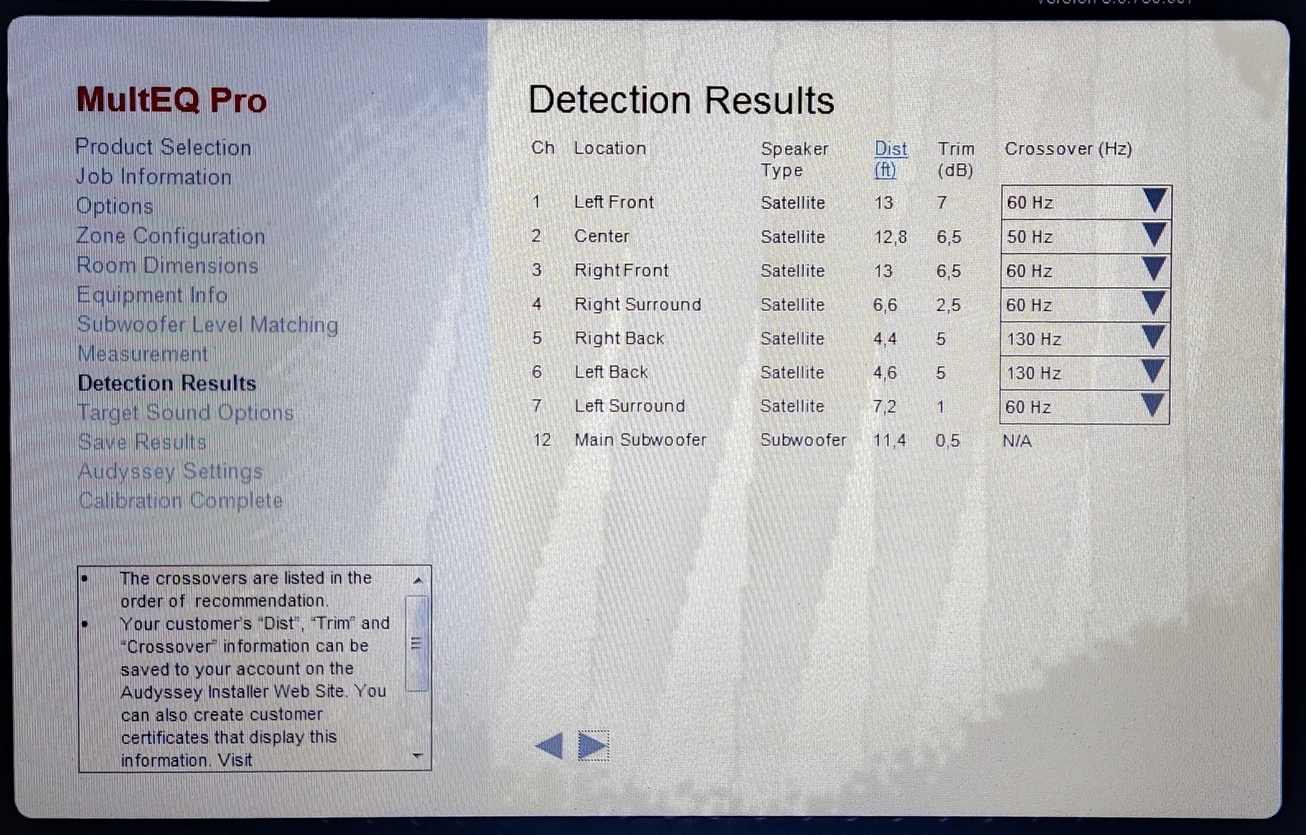Screen dimensions: 1306x835
Task: Click the Subwoofer speaker type text
Action: 803,440
